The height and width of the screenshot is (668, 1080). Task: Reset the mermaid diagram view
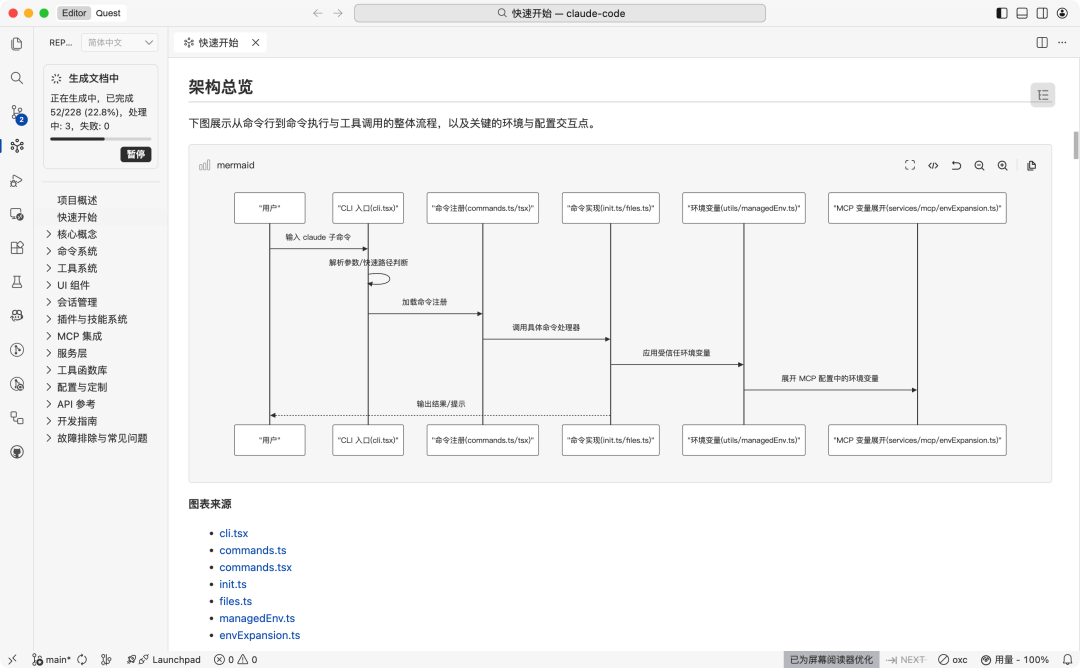956,165
